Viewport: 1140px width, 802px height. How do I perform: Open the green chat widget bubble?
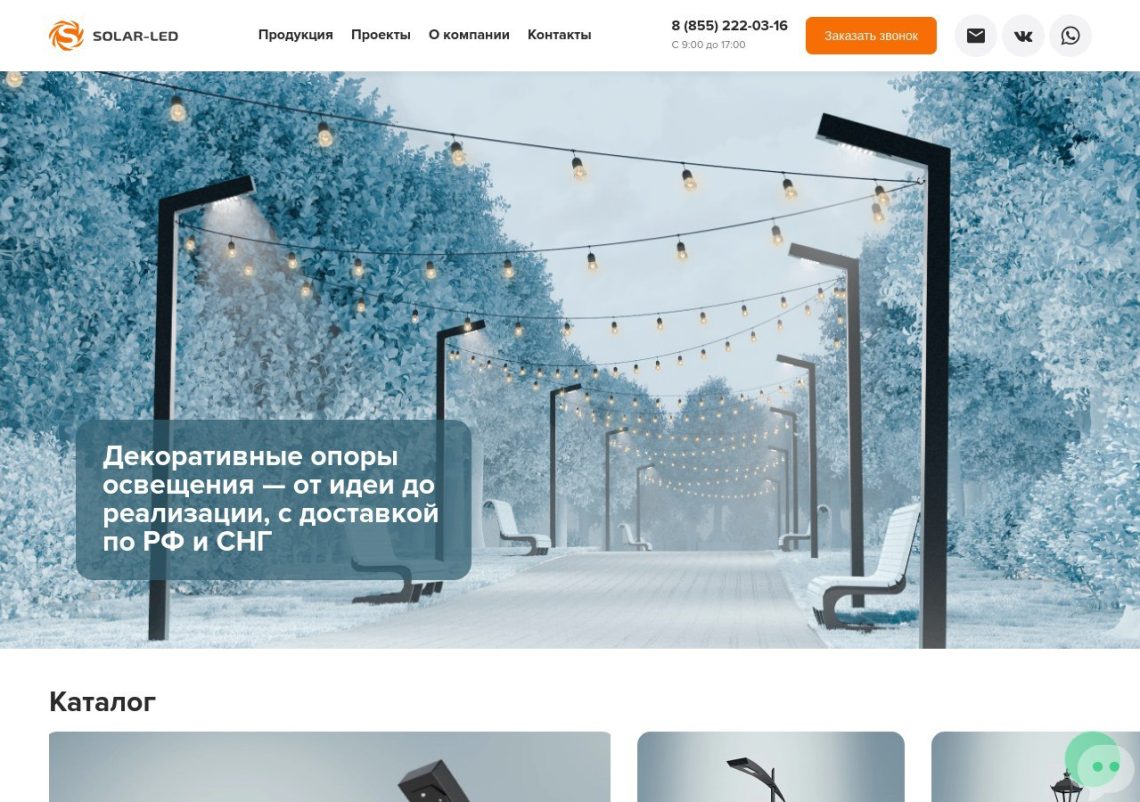tap(1099, 766)
